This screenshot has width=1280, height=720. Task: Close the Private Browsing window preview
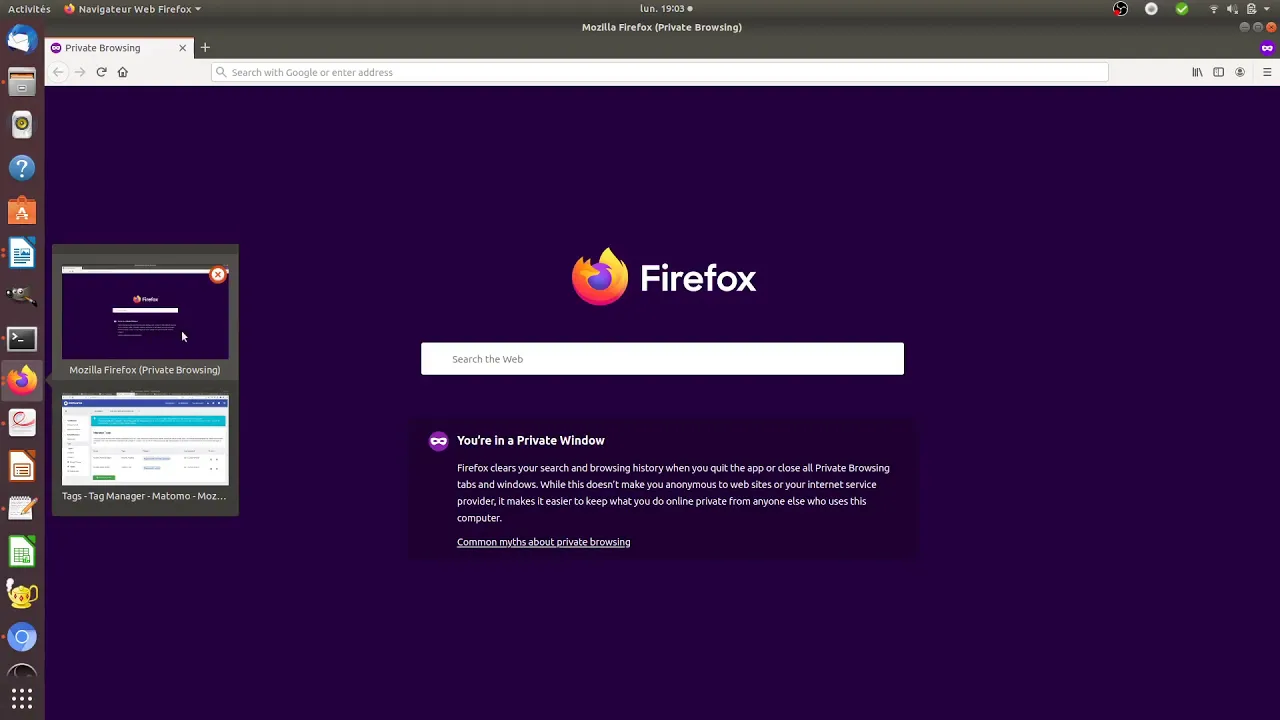218,274
